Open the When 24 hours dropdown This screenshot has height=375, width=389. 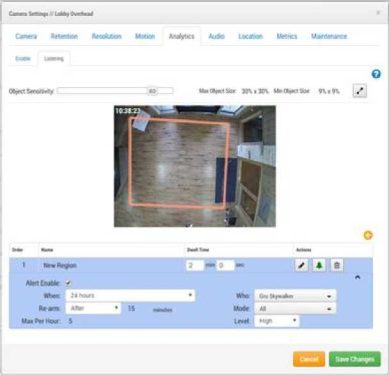tap(130, 295)
